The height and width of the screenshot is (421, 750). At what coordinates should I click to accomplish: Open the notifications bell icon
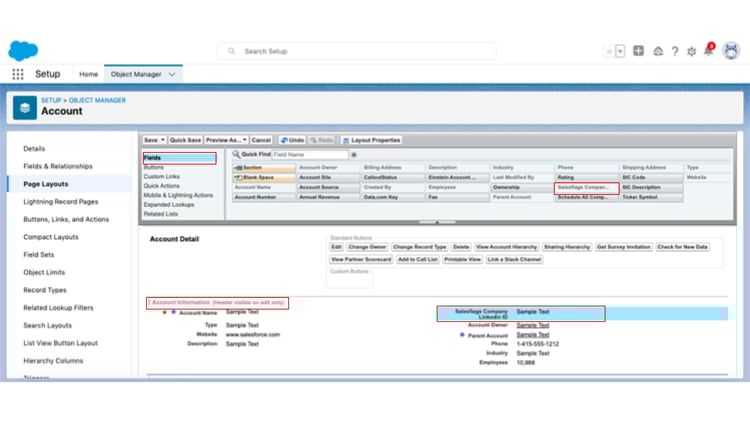pyautogui.click(x=708, y=50)
